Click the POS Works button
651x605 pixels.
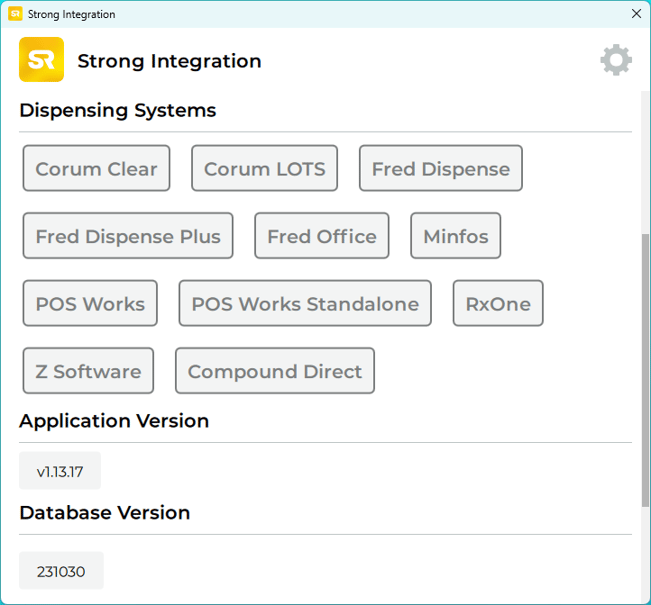coord(90,303)
